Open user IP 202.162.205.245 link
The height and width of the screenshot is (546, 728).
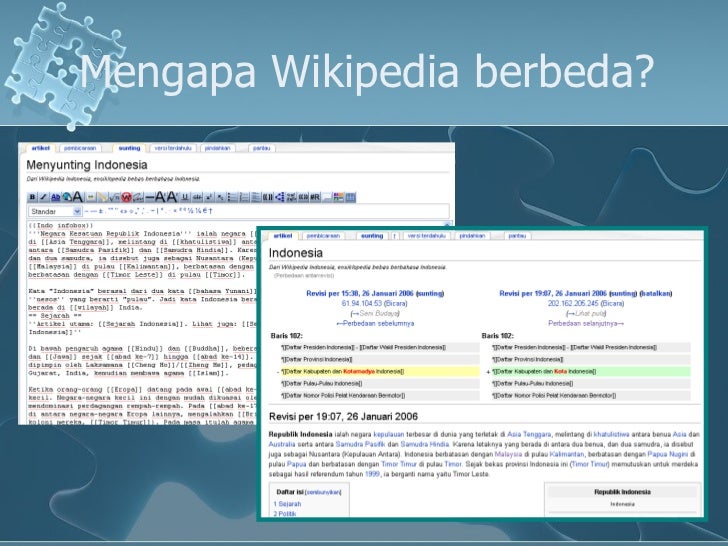(x=572, y=304)
